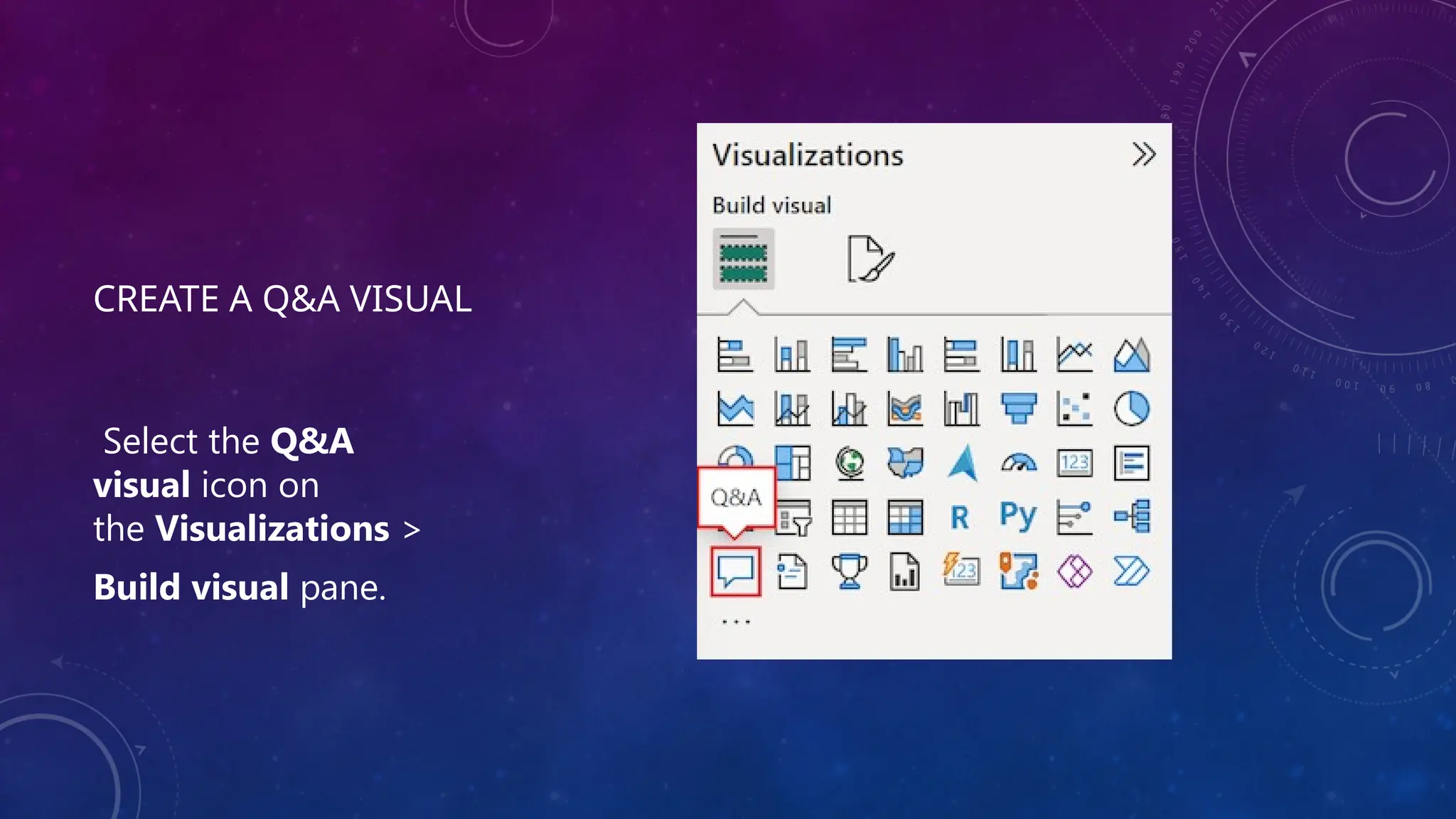Choose the key influencers visual
Image resolution: width=1456 pixels, height=819 pixels.
1074,517
